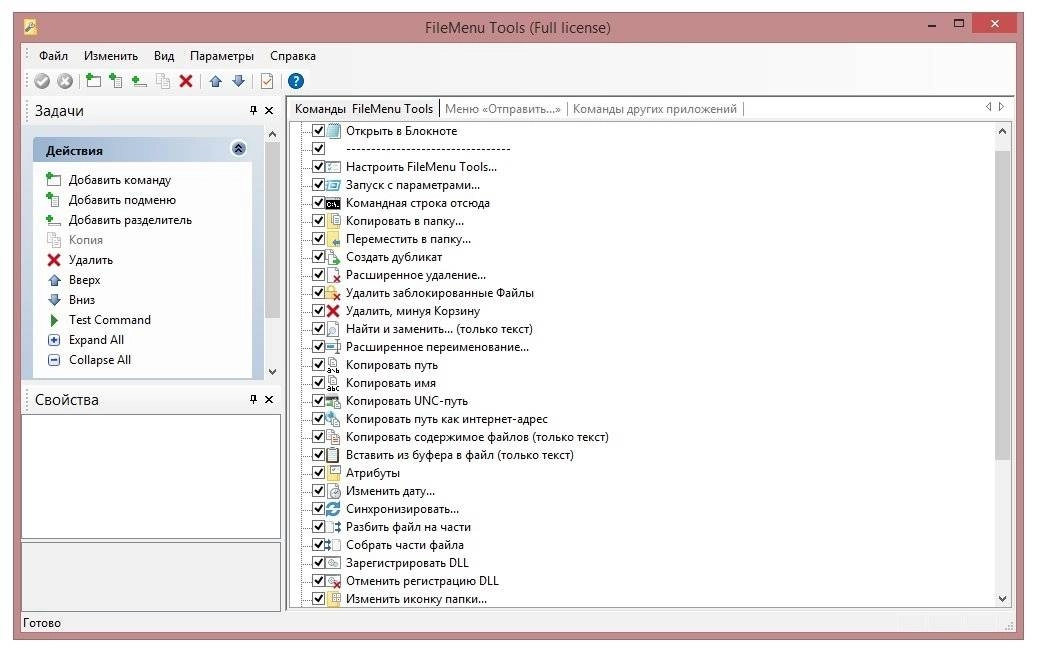Click Удалить in the actions list

(91, 260)
